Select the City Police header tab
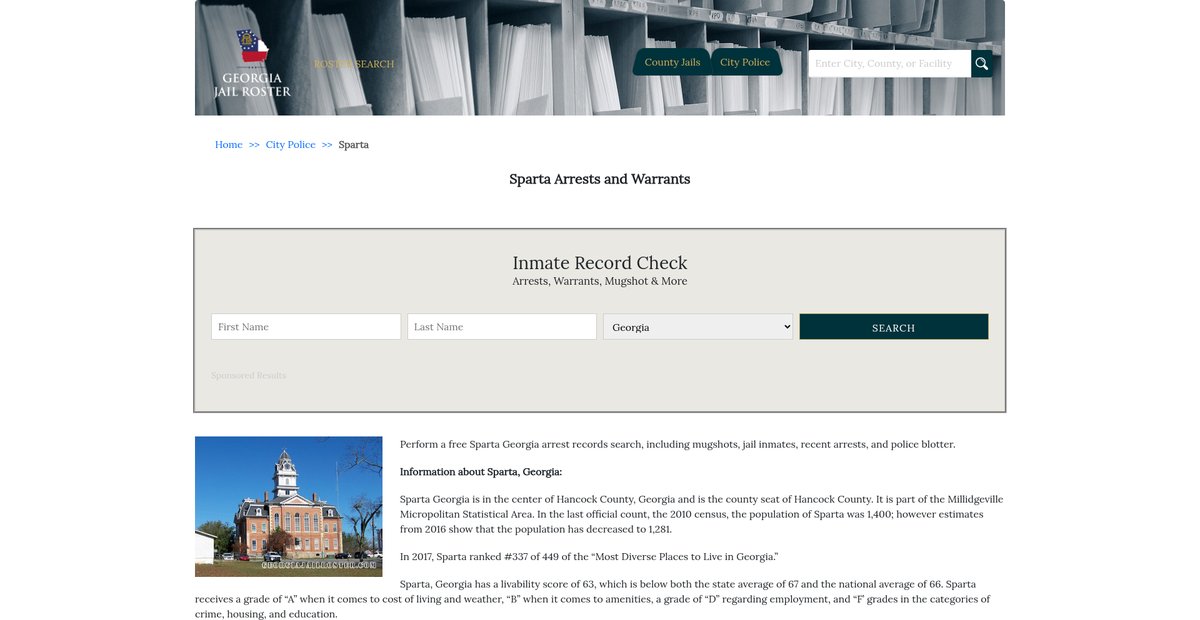The height and width of the screenshot is (620, 1200). click(745, 62)
